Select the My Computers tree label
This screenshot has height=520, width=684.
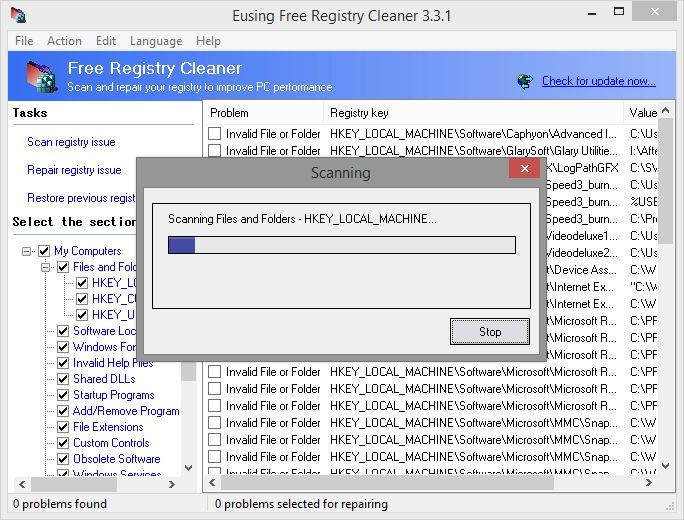click(x=88, y=251)
